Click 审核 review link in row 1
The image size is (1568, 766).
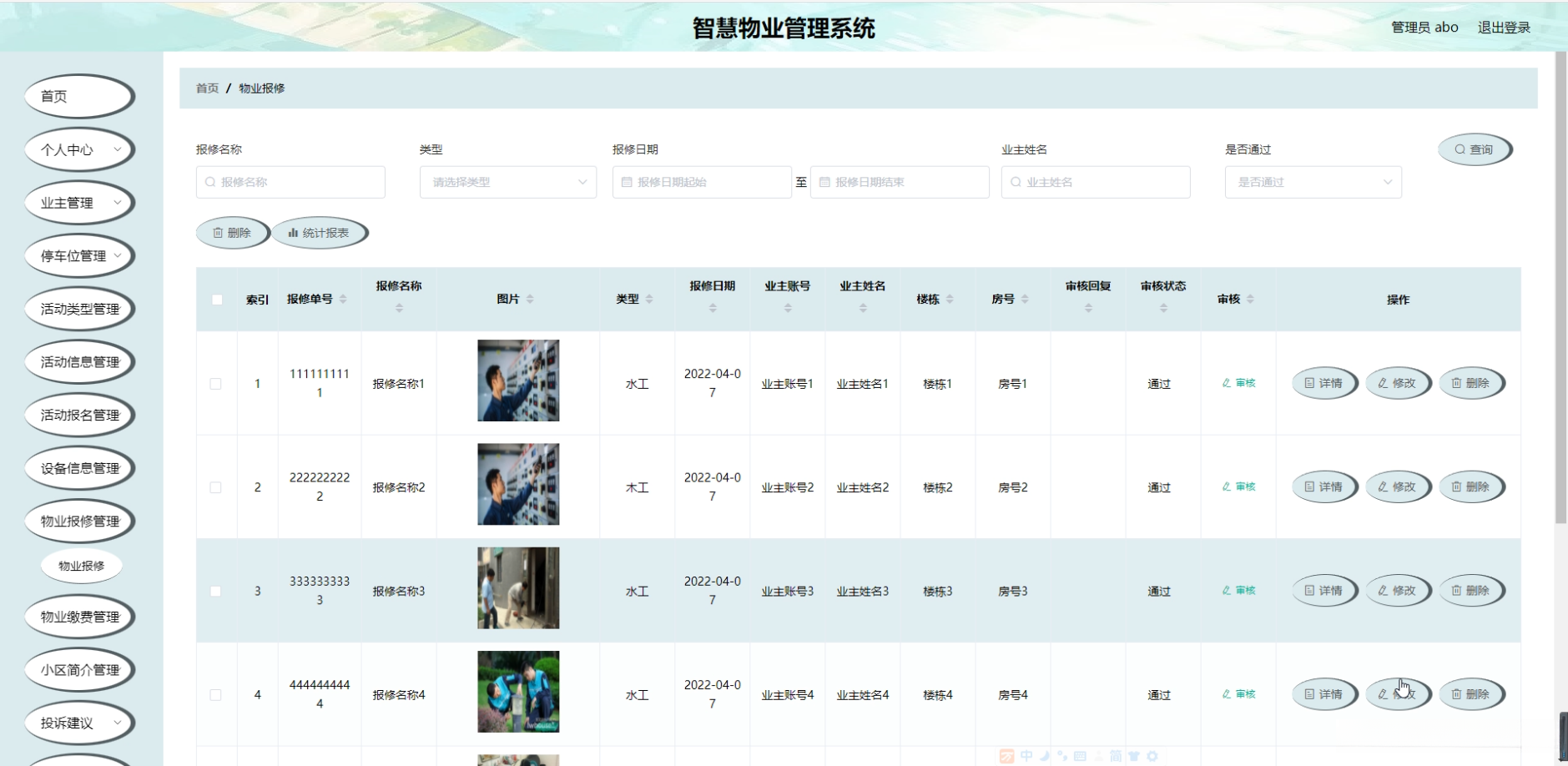click(x=1238, y=383)
